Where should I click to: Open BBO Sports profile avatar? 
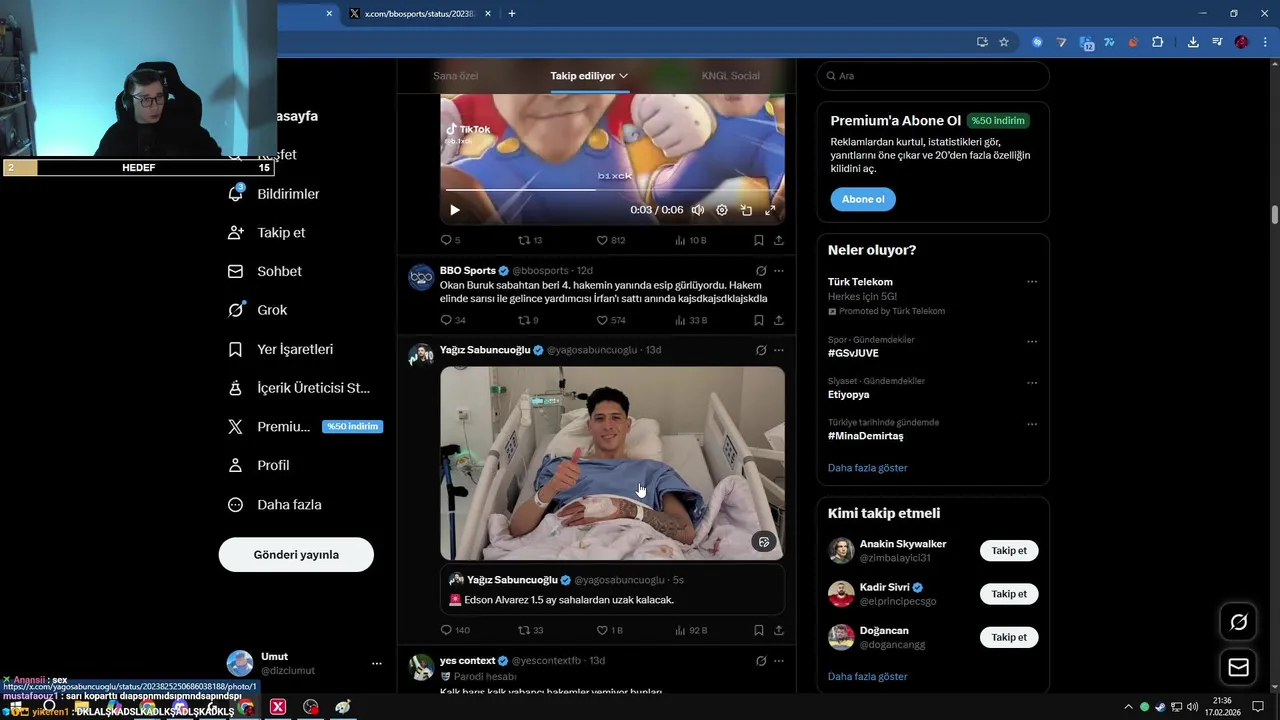pyautogui.click(x=421, y=277)
